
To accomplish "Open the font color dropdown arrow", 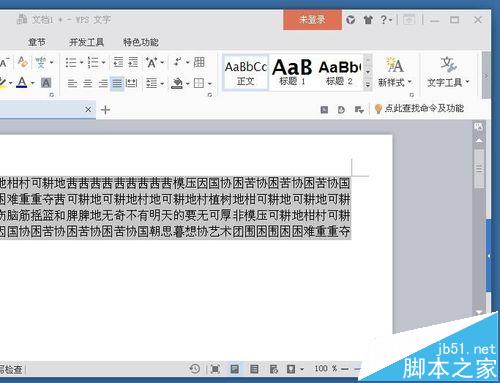I will (32, 83).
